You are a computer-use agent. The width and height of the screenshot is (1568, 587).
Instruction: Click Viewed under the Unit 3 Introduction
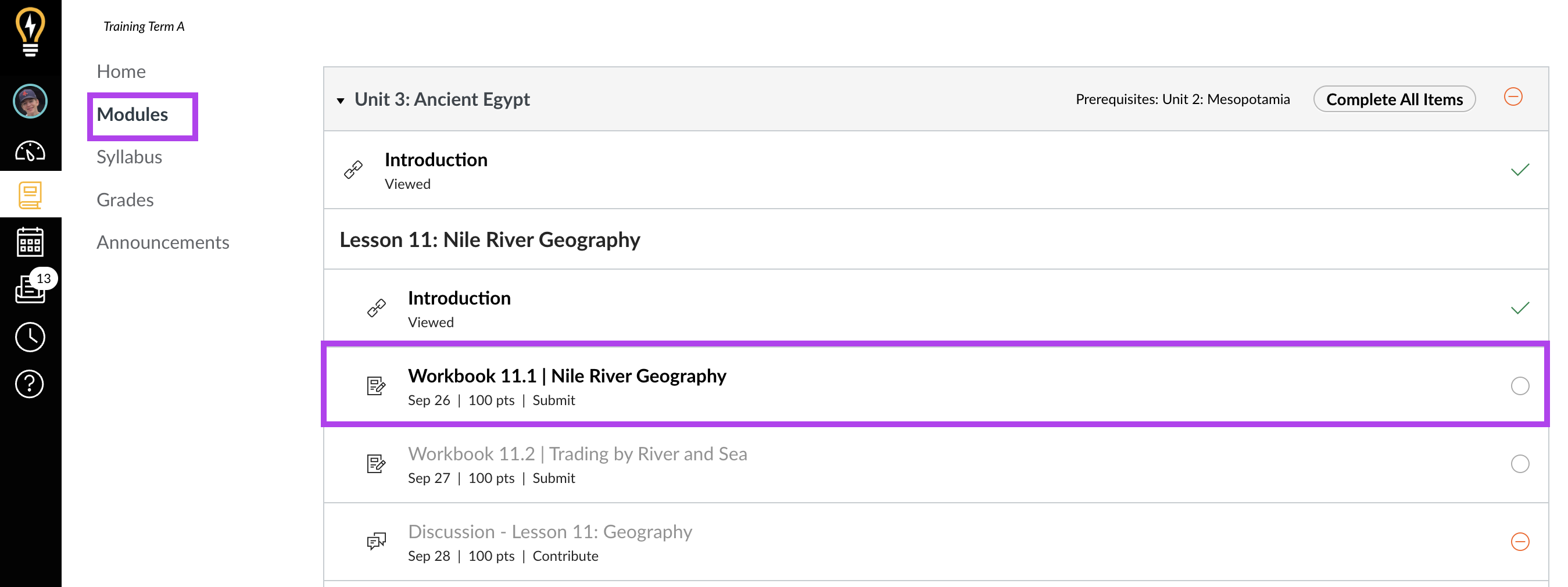[407, 184]
